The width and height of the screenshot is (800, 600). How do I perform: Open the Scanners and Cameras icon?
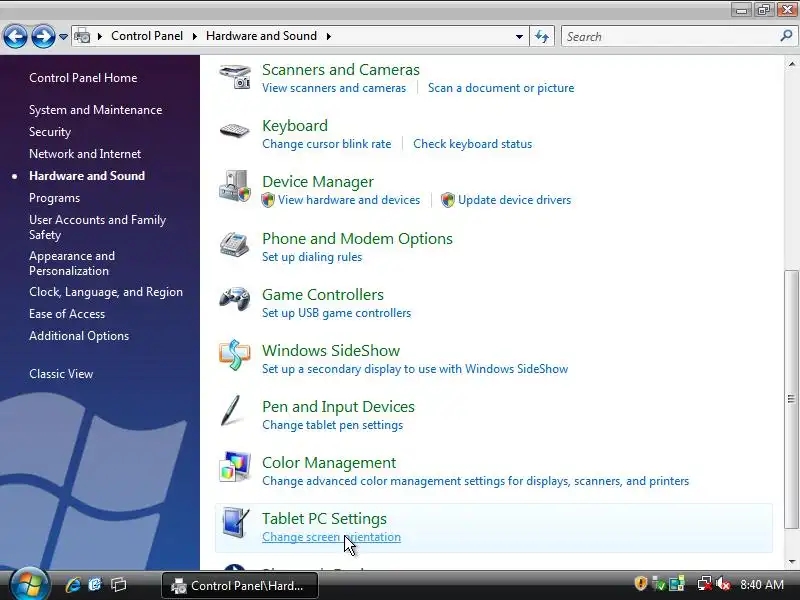pos(235,78)
